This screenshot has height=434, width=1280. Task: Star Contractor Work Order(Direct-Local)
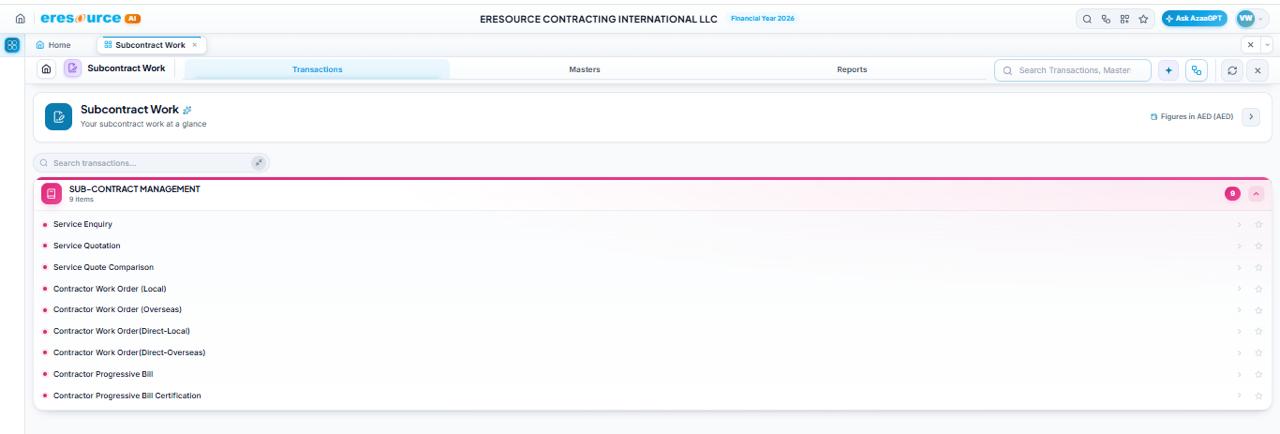1259,331
